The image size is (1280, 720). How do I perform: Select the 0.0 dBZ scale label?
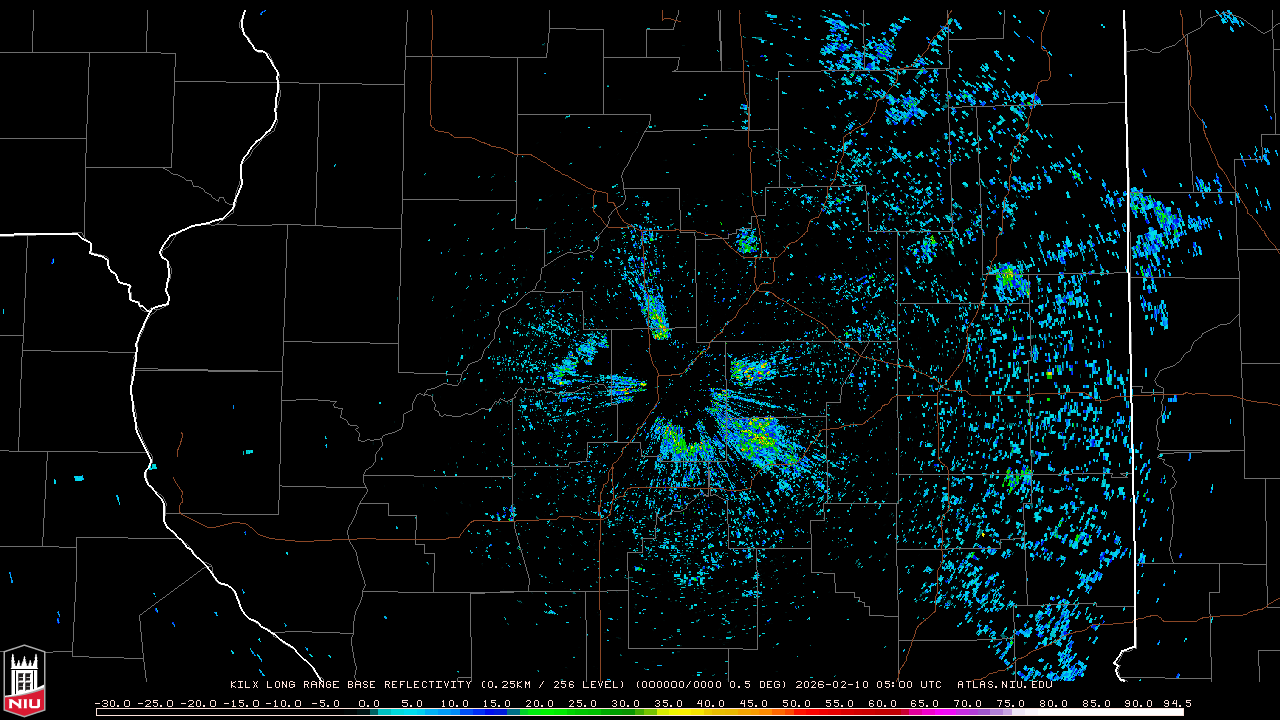click(x=369, y=704)
